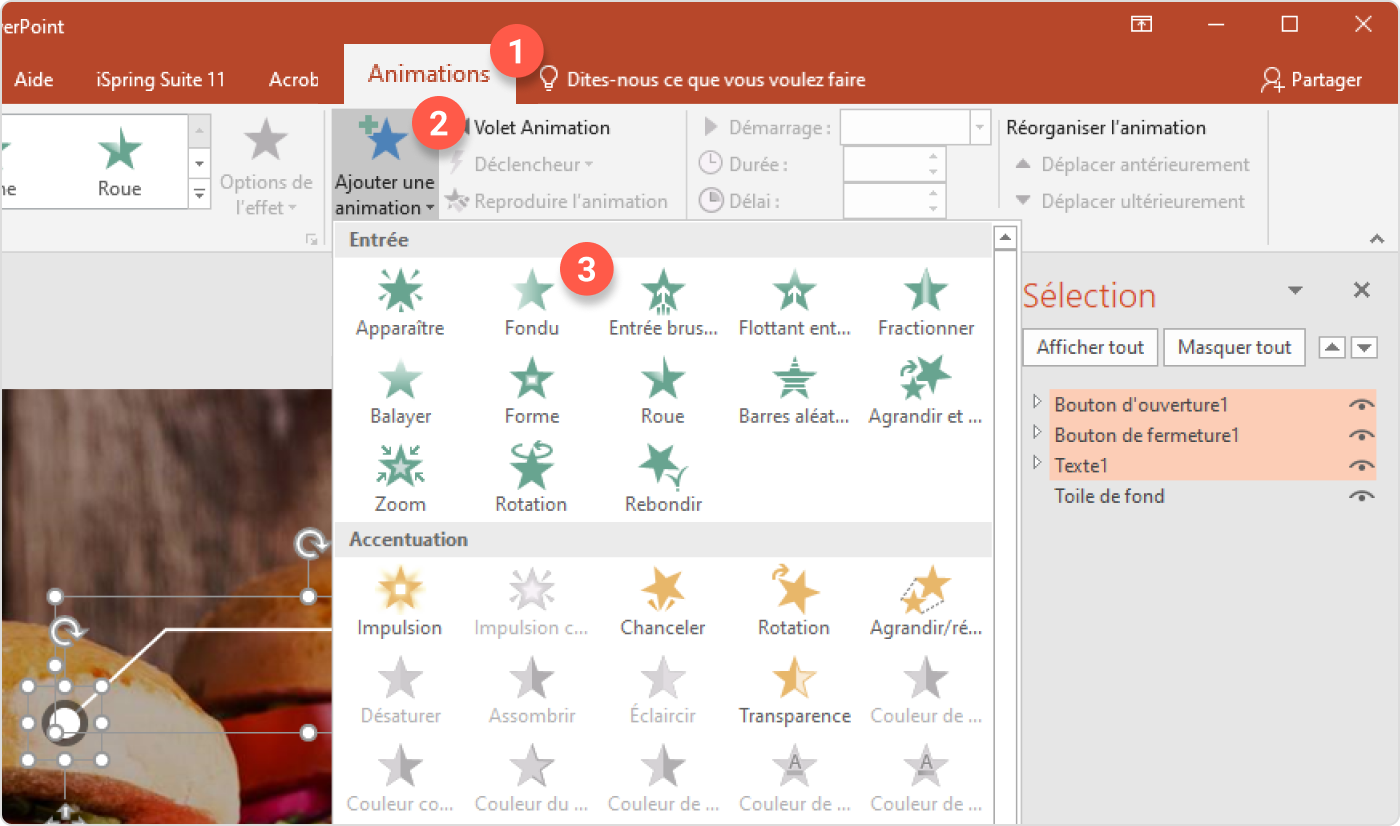Apply the Impulsion emphasis effect

[x=400, y=602]
